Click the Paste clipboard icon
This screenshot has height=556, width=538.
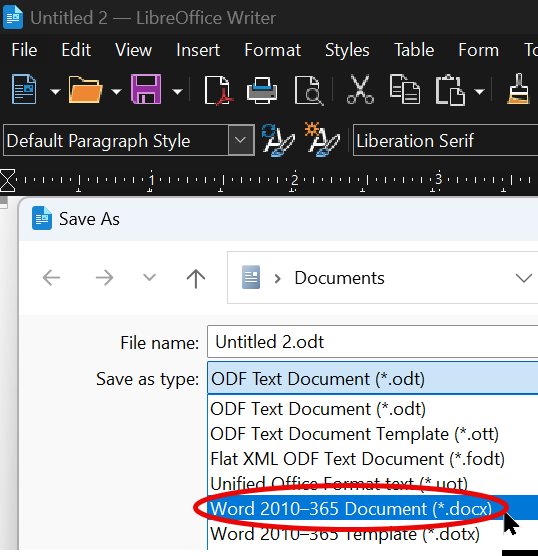(x=450, y=90)
